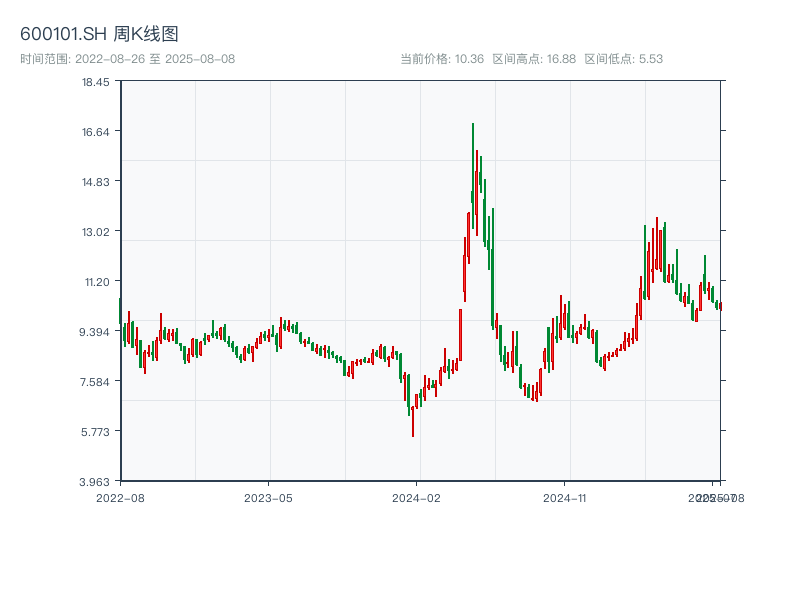Click the chart title 600101.SH 周K线图
The image size is (800, 600).
point(99,34)
